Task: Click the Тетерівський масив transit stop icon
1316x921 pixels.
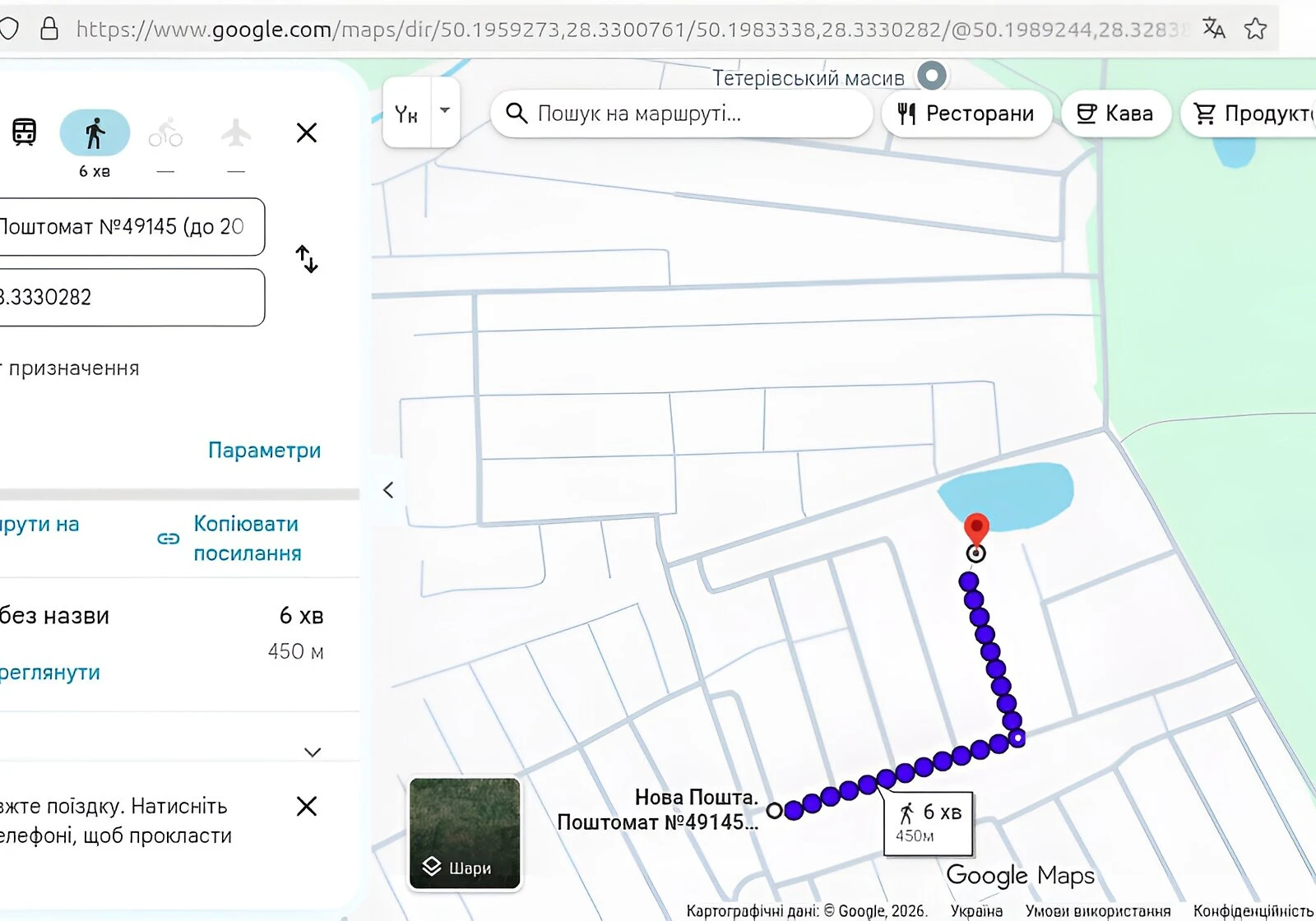Action: coord(932,76)
